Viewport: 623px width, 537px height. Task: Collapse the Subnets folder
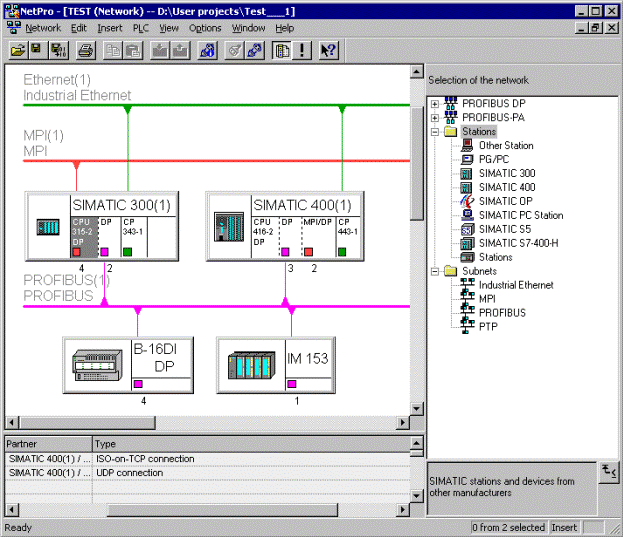[x=435, y=271]
